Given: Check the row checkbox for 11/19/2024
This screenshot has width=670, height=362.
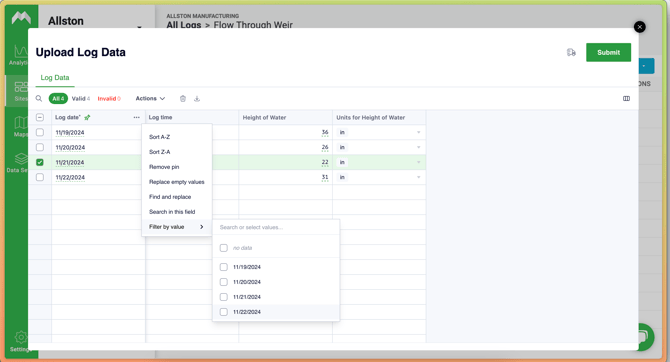Looking at the screenshot, I should (x=40, y=132).
